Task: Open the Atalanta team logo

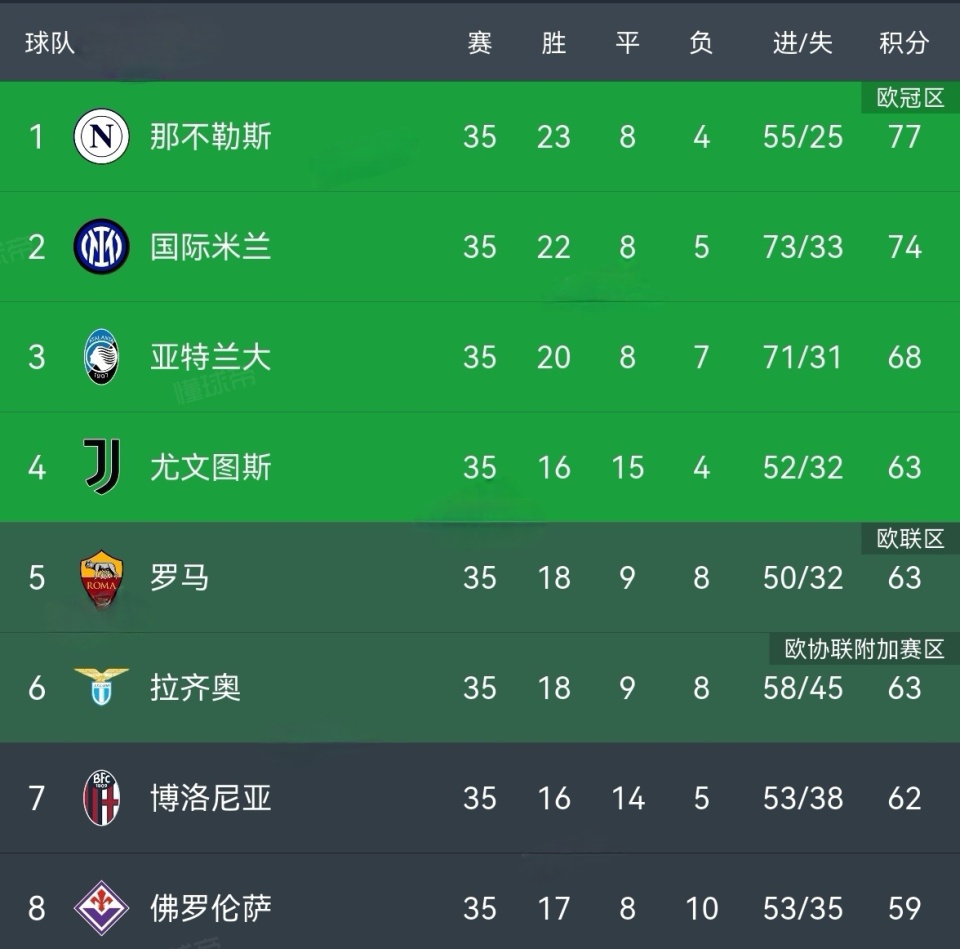Action: coord(101,357)
